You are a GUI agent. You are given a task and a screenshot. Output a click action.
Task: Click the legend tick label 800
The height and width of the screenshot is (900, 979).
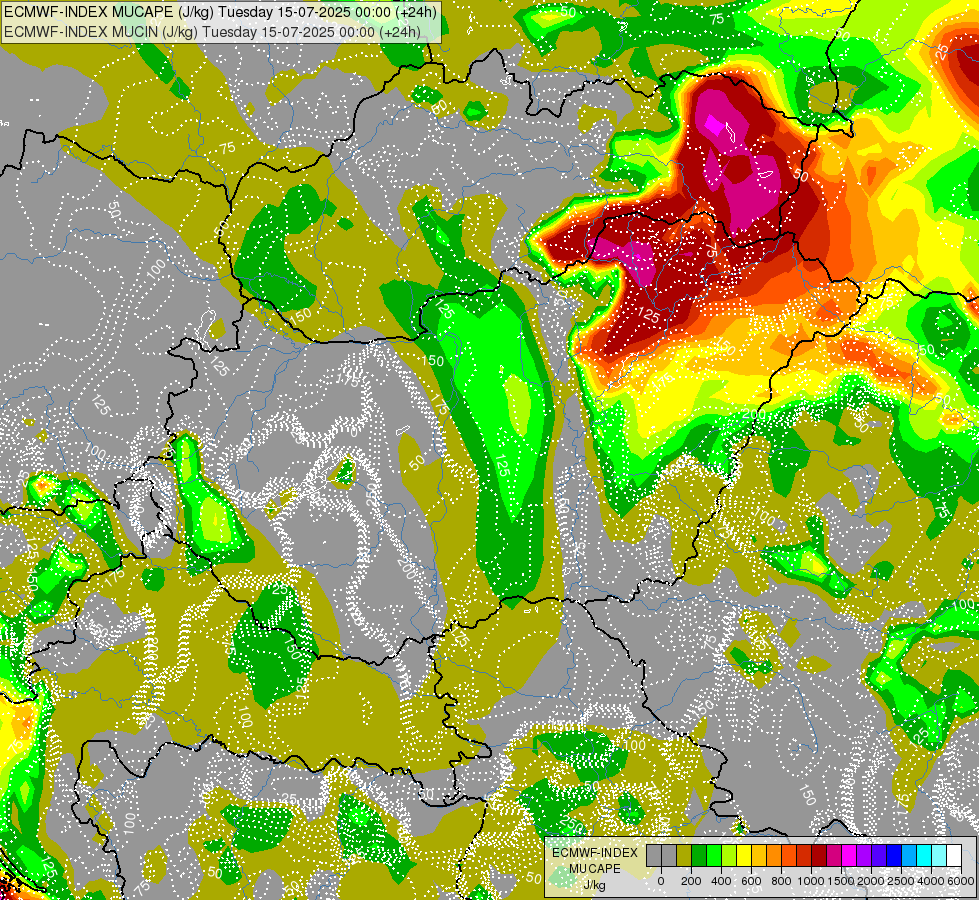point(781,881)
